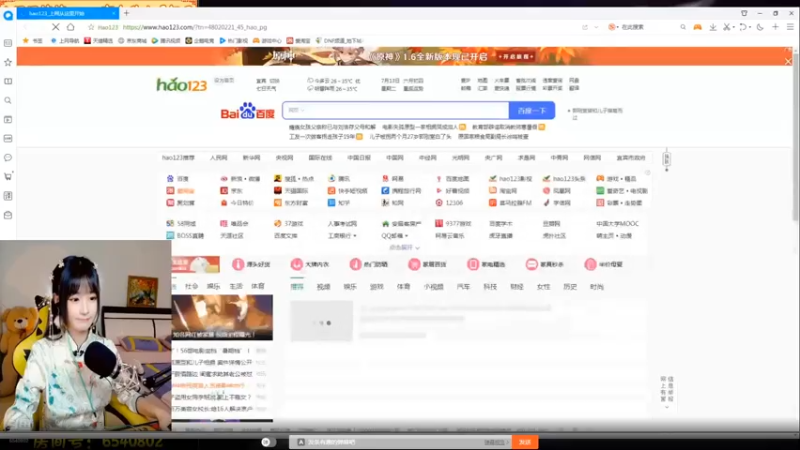Open a new tab with the plus next to the tab
800x450 pixels.
coord(126,13)
